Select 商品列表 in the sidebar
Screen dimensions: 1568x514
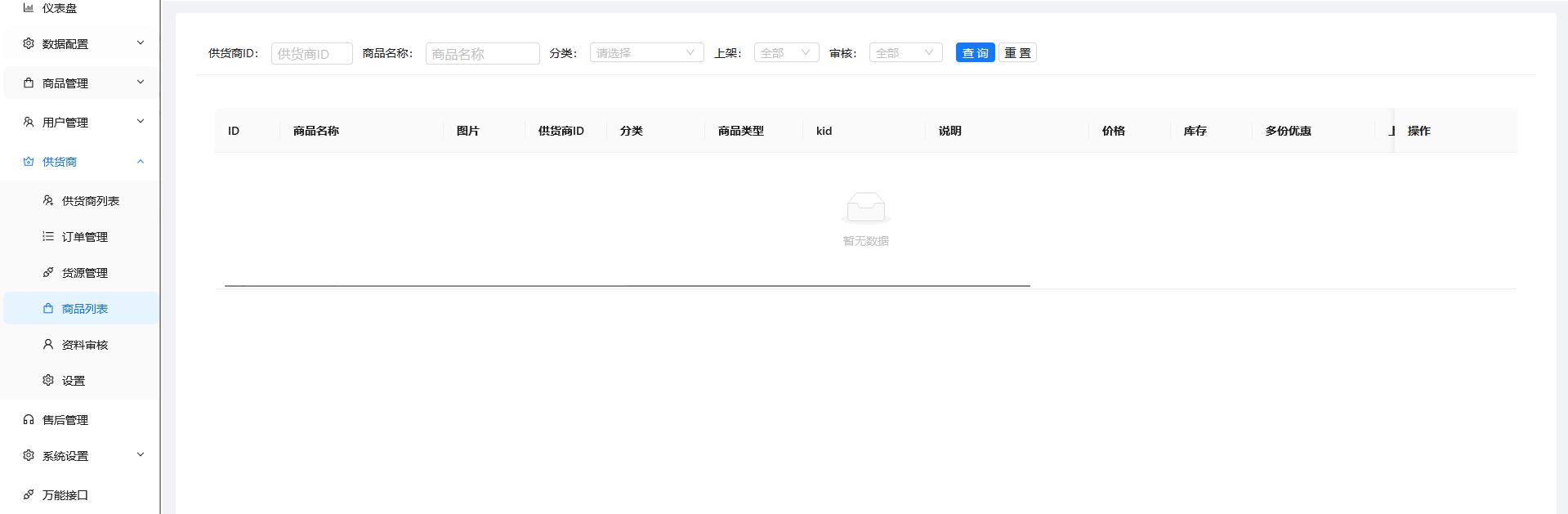tap(84, 308)
